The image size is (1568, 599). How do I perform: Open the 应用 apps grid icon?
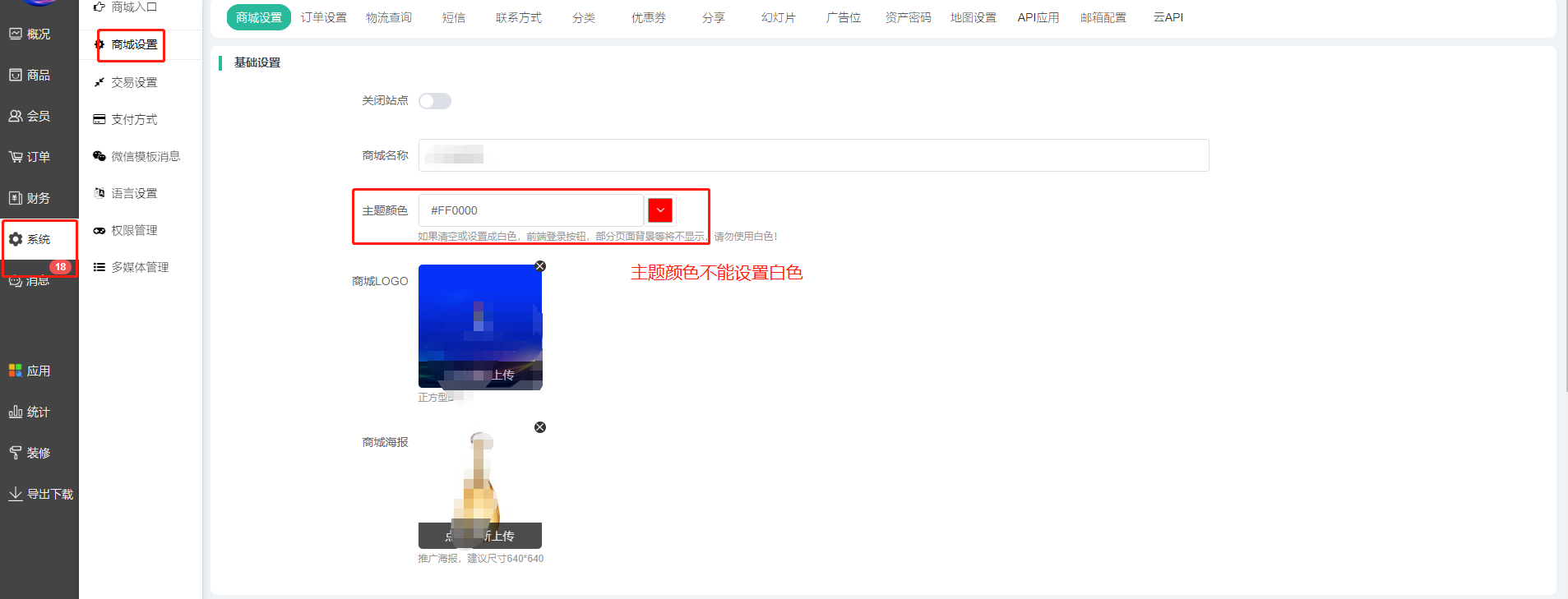point(16,371)
